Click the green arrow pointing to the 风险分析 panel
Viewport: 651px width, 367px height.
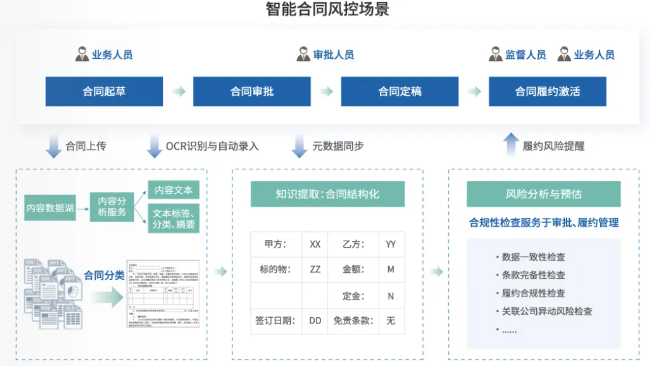(436, 272)
